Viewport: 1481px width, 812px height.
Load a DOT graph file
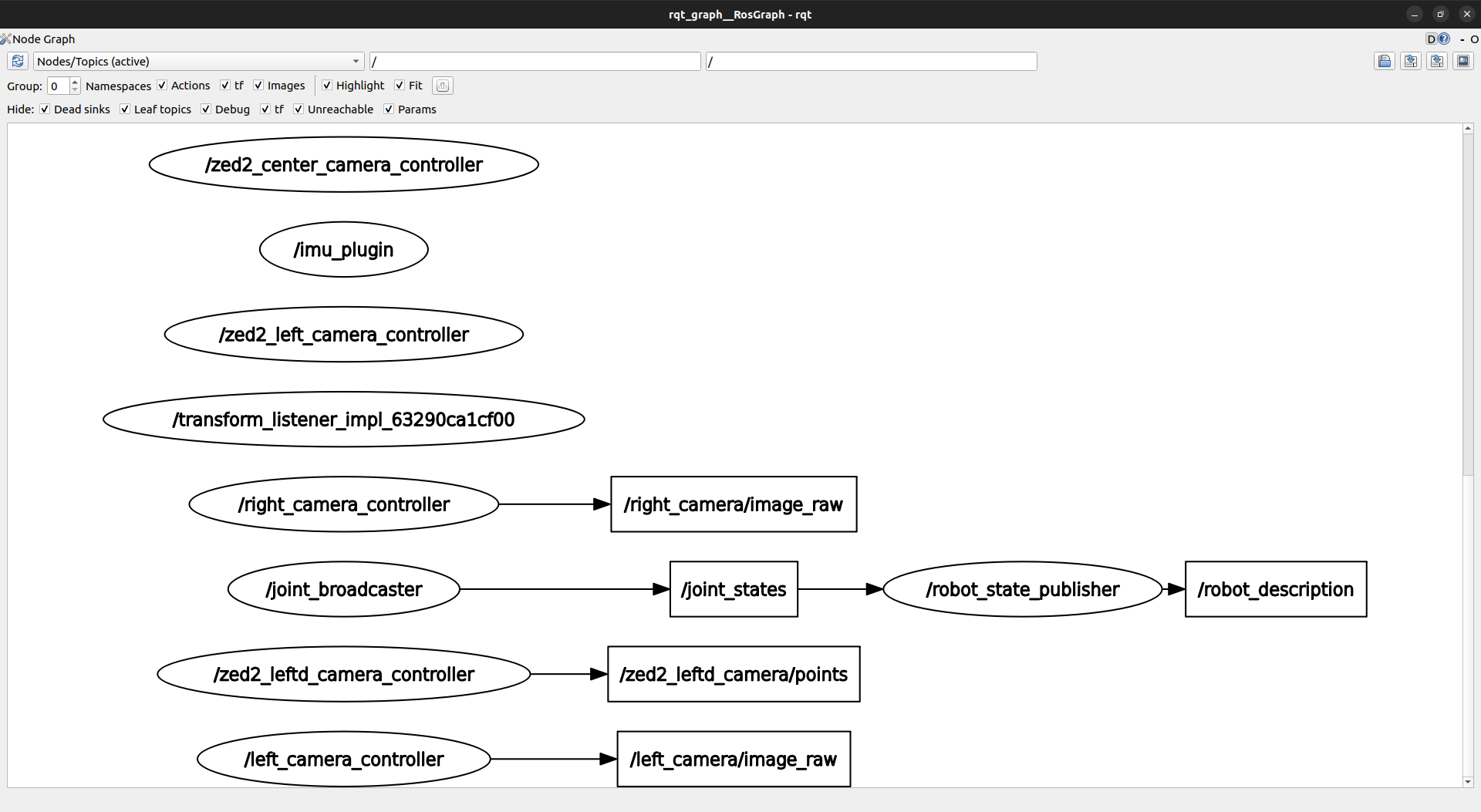1385,61
